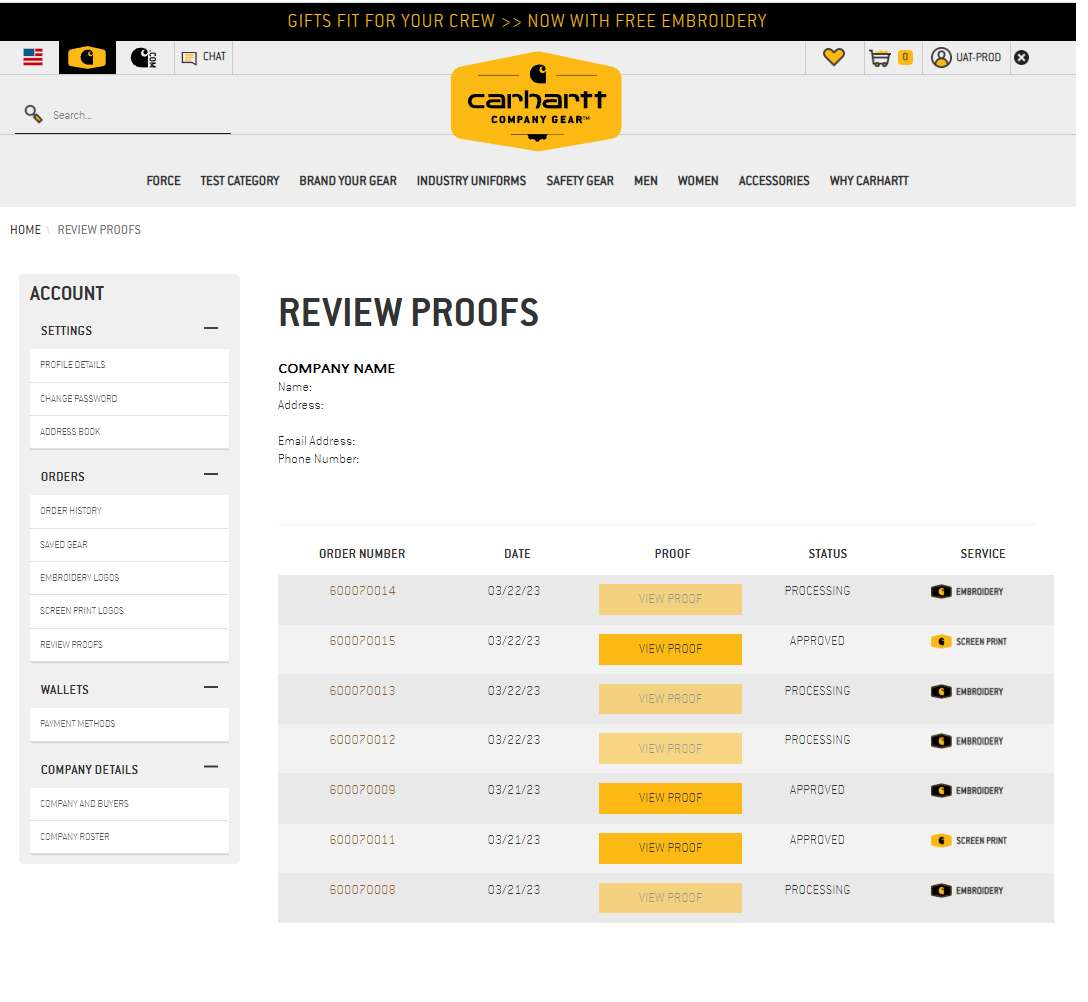
Task: Click the top free embroidery promo banner
Action: (x=527, y=21)
